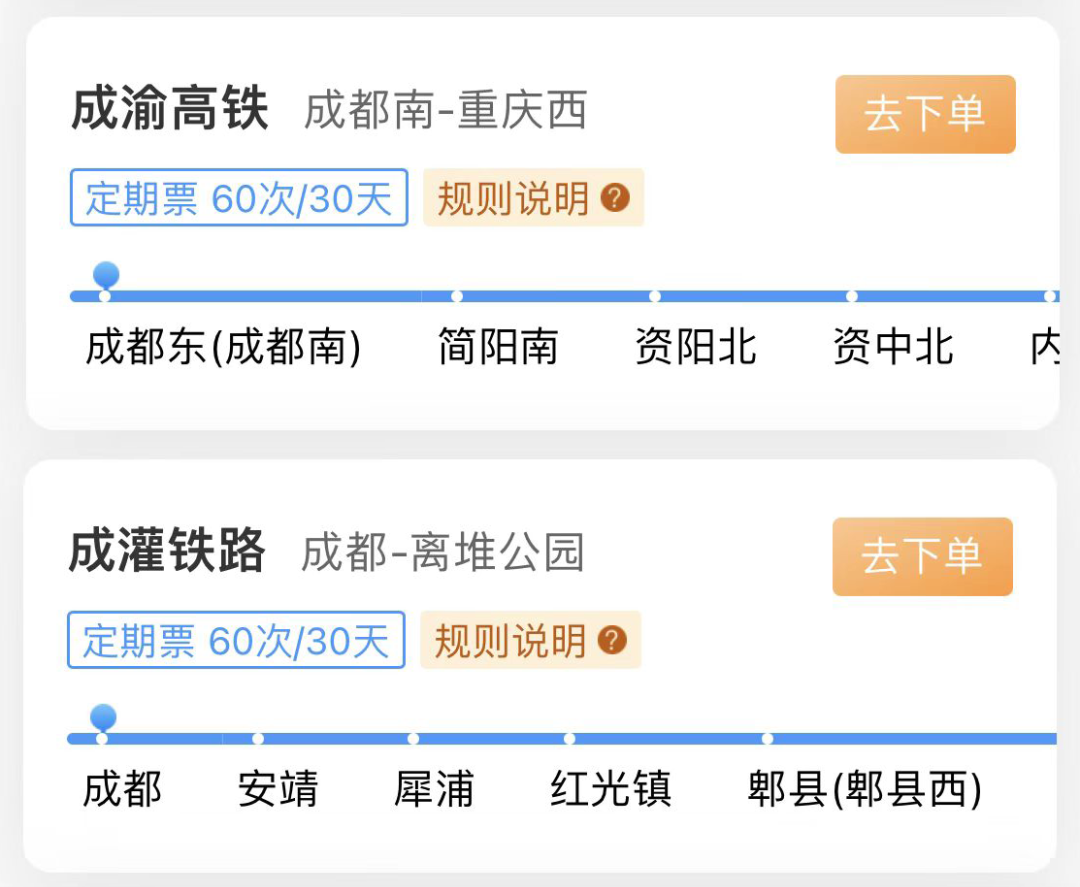Click the 成都-离堆公园 route subtitle
1080x887 pixels.
(x=442, y=553)
